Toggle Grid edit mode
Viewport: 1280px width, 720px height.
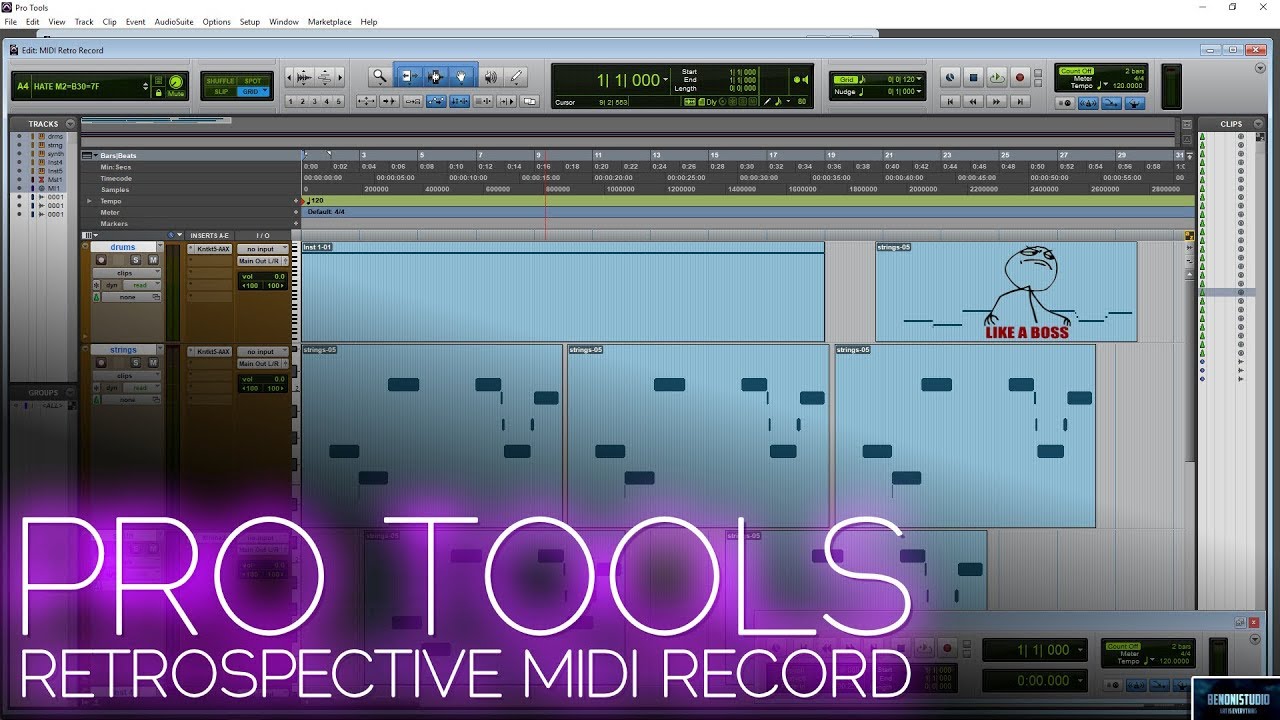[253, 91]
